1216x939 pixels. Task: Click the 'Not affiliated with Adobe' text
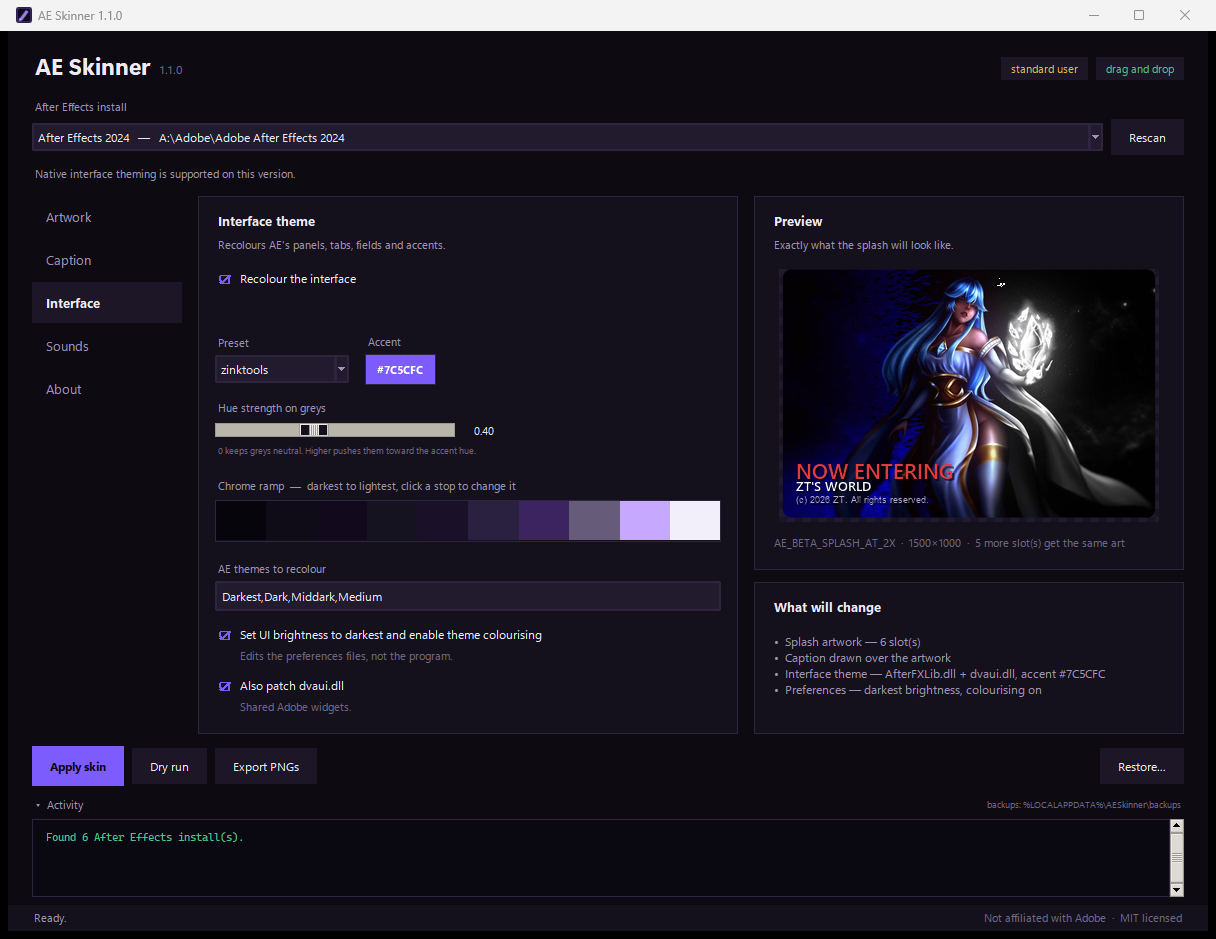coord(1045,918)
